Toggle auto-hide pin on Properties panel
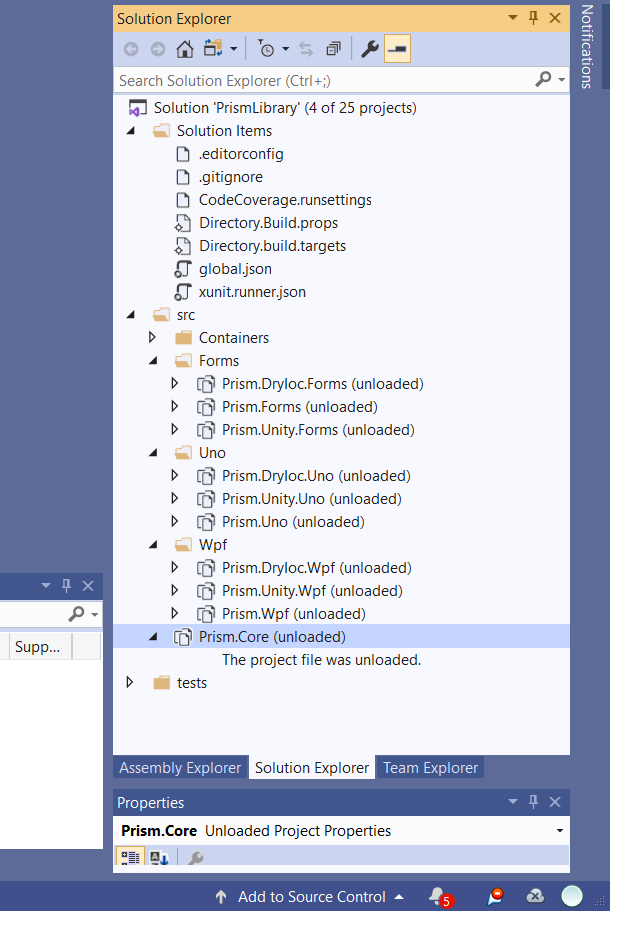Viewport: 644px width, 948px height. coord(533,802)
